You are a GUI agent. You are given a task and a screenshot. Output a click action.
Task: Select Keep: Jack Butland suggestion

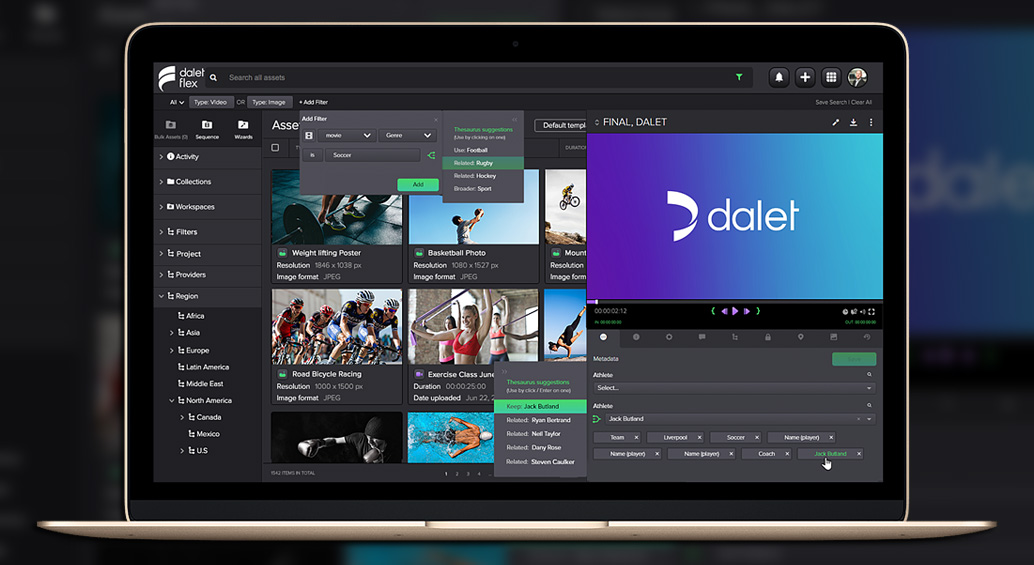point(540,407)
